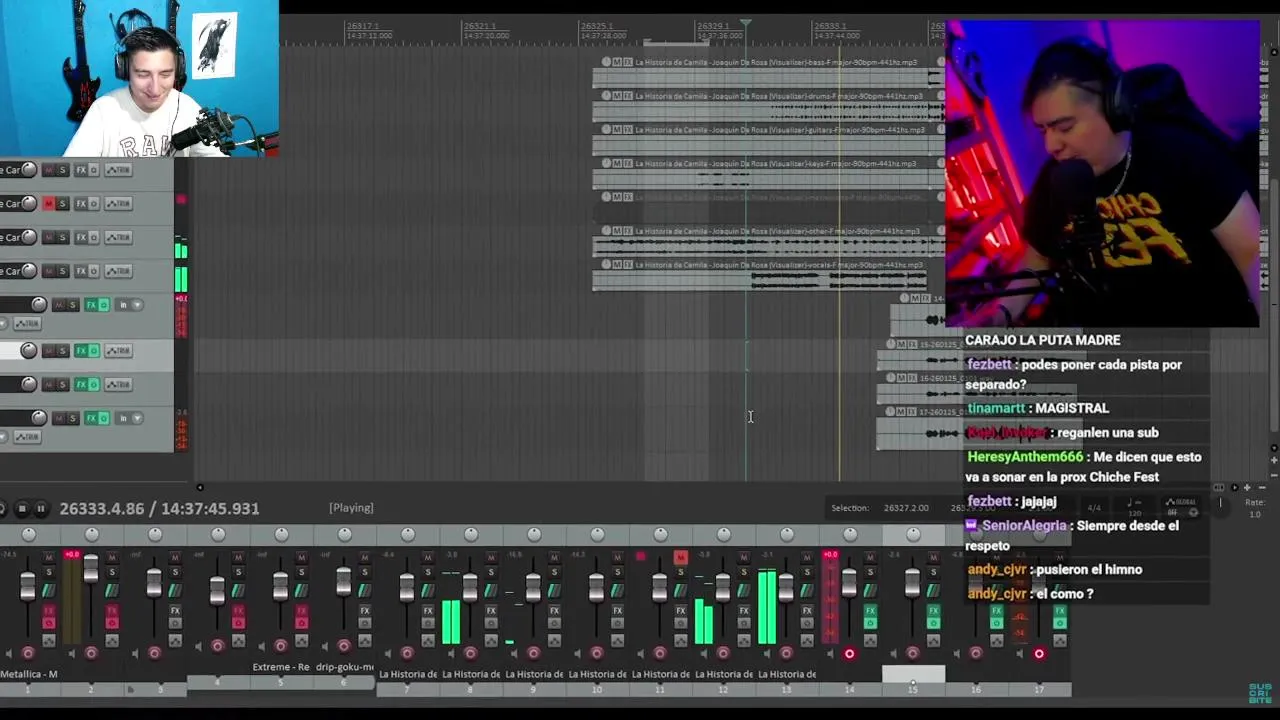The image size is (1280, 720).
Task: Stop playback in the transport bar
Action: click(x=22, y=508)
